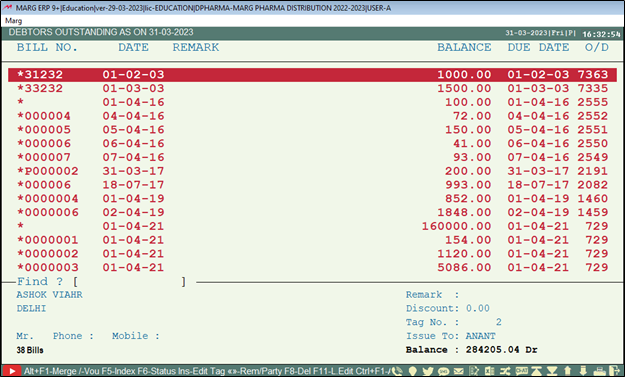Image resolution: width=625 pixels, height=377 pixels.
Task: Click the 1848.00 balance amount
Action: 464,212
